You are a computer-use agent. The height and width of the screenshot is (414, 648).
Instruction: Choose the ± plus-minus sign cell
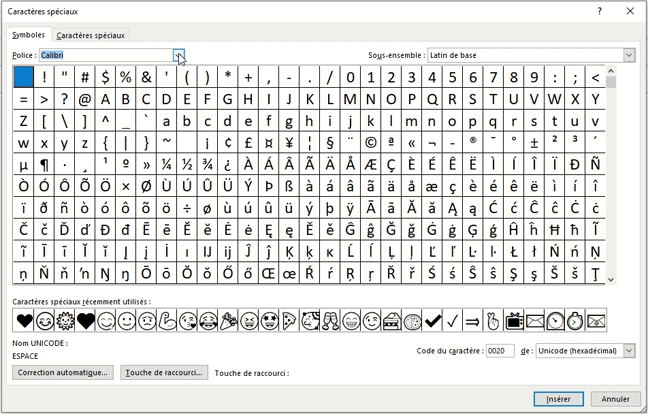[x=535, y=143]
